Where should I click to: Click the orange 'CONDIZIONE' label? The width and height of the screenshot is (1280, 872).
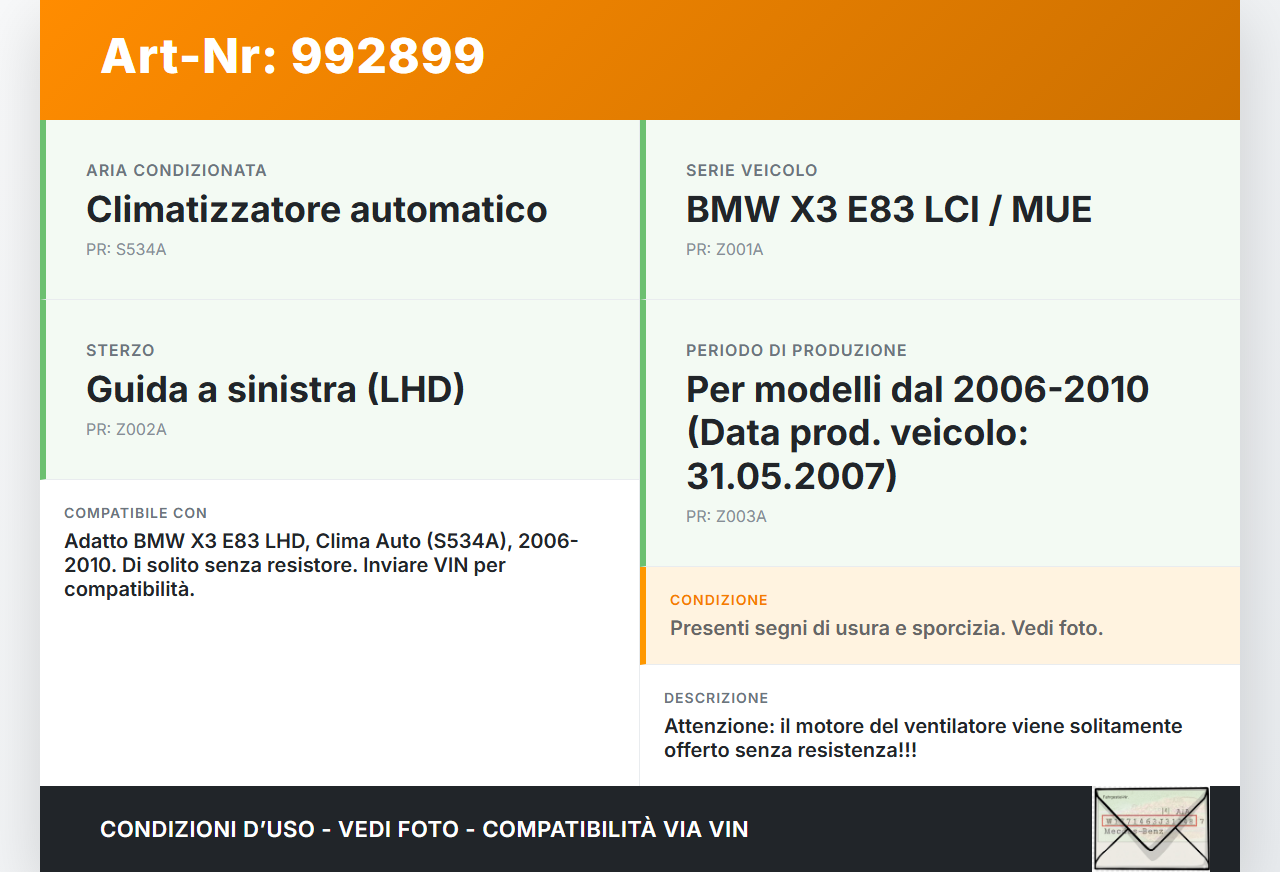click(718, 600)
